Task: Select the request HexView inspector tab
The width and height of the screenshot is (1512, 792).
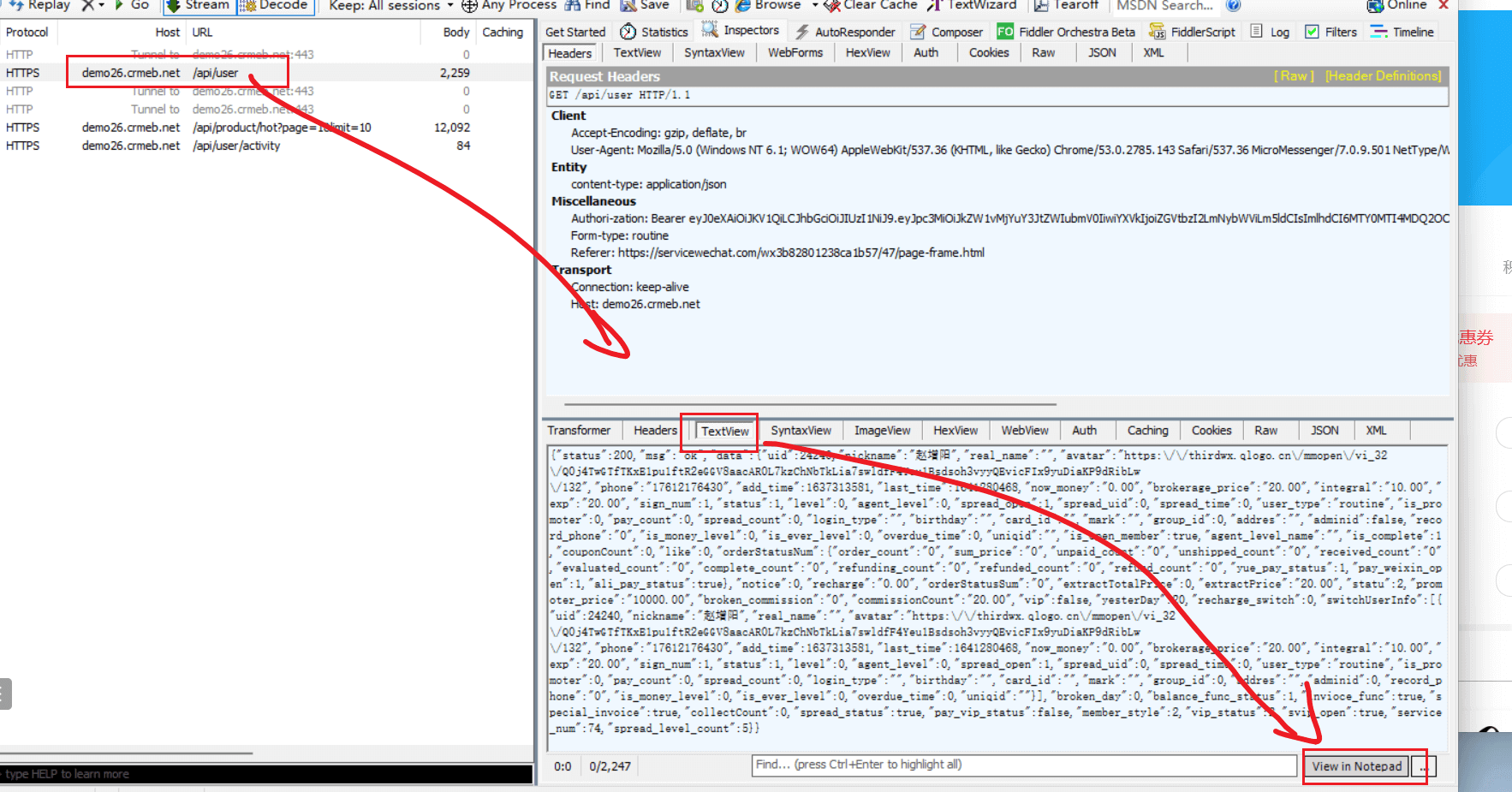Action: click(868, 53)
